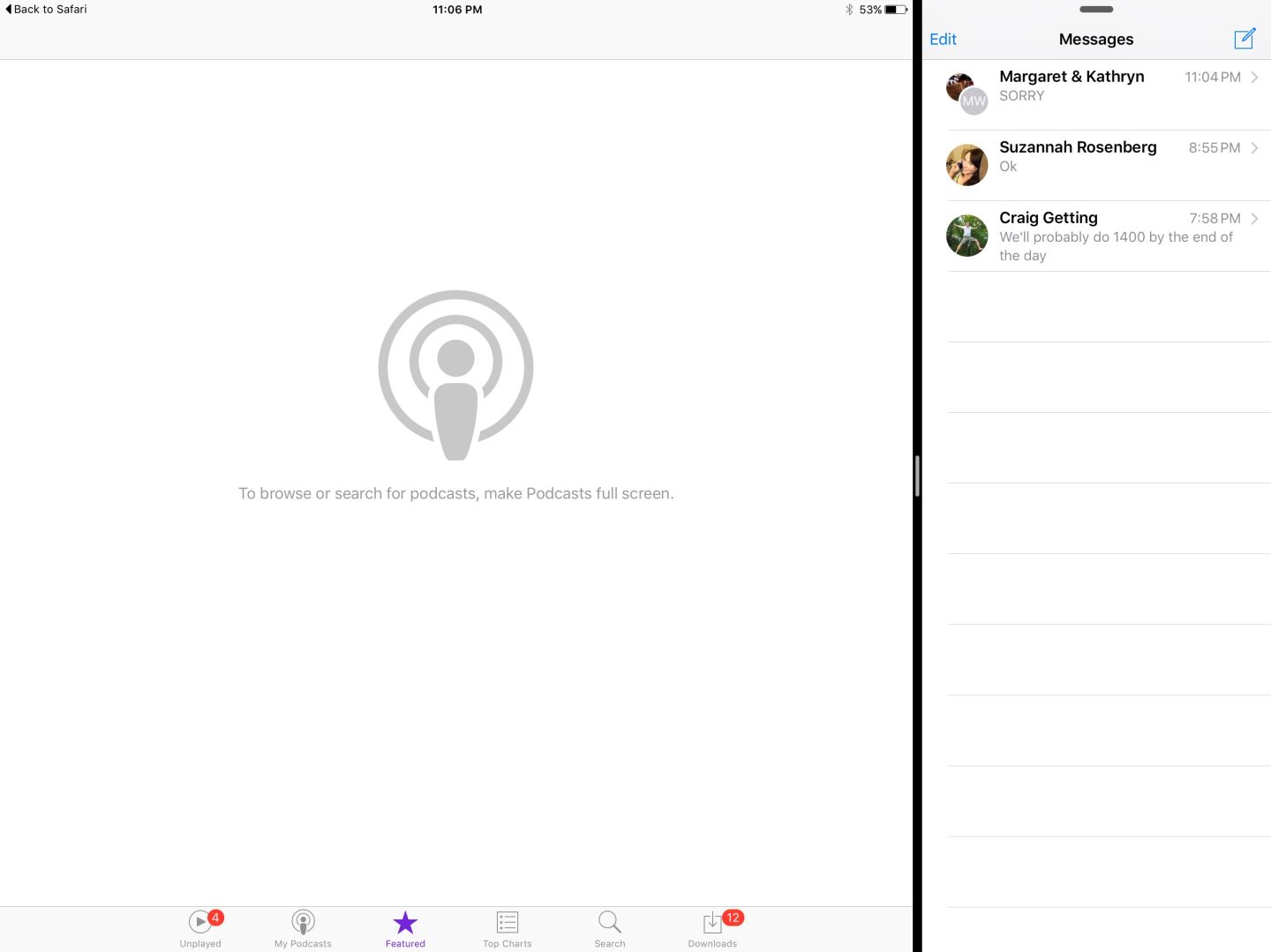Open the message 'We'll probably do 1400'
The width and height of the screenshot is (1271, 952).
(1116, 246)
